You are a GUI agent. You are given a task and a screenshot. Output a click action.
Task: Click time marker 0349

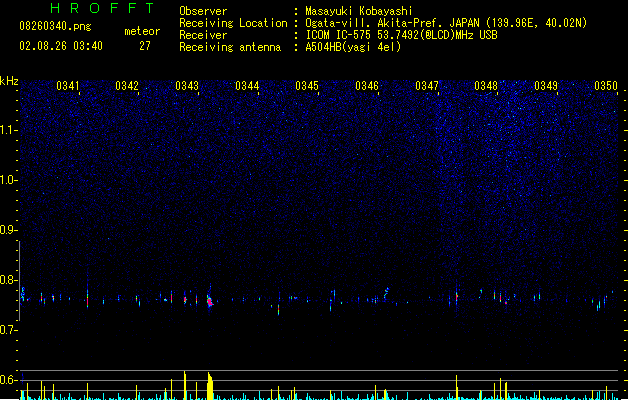pyautogui.click(x=546, y=86)
